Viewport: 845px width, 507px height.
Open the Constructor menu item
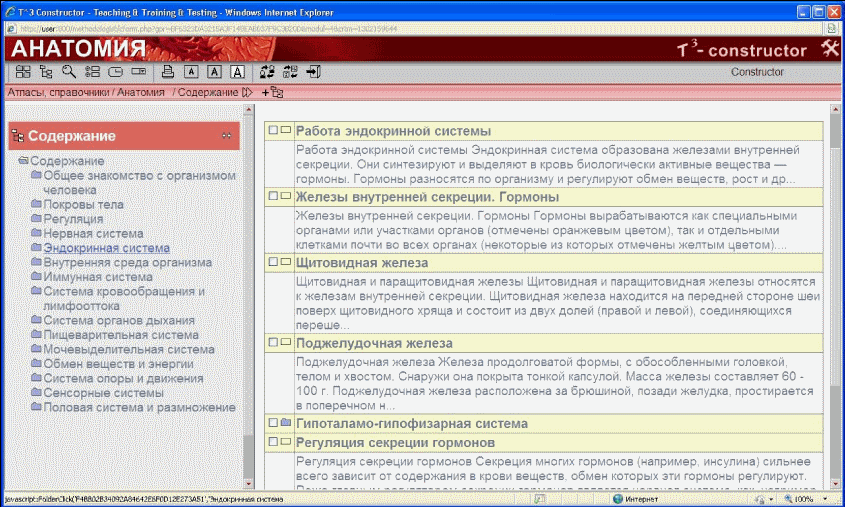pyautogui.click(x=757, y=72)
